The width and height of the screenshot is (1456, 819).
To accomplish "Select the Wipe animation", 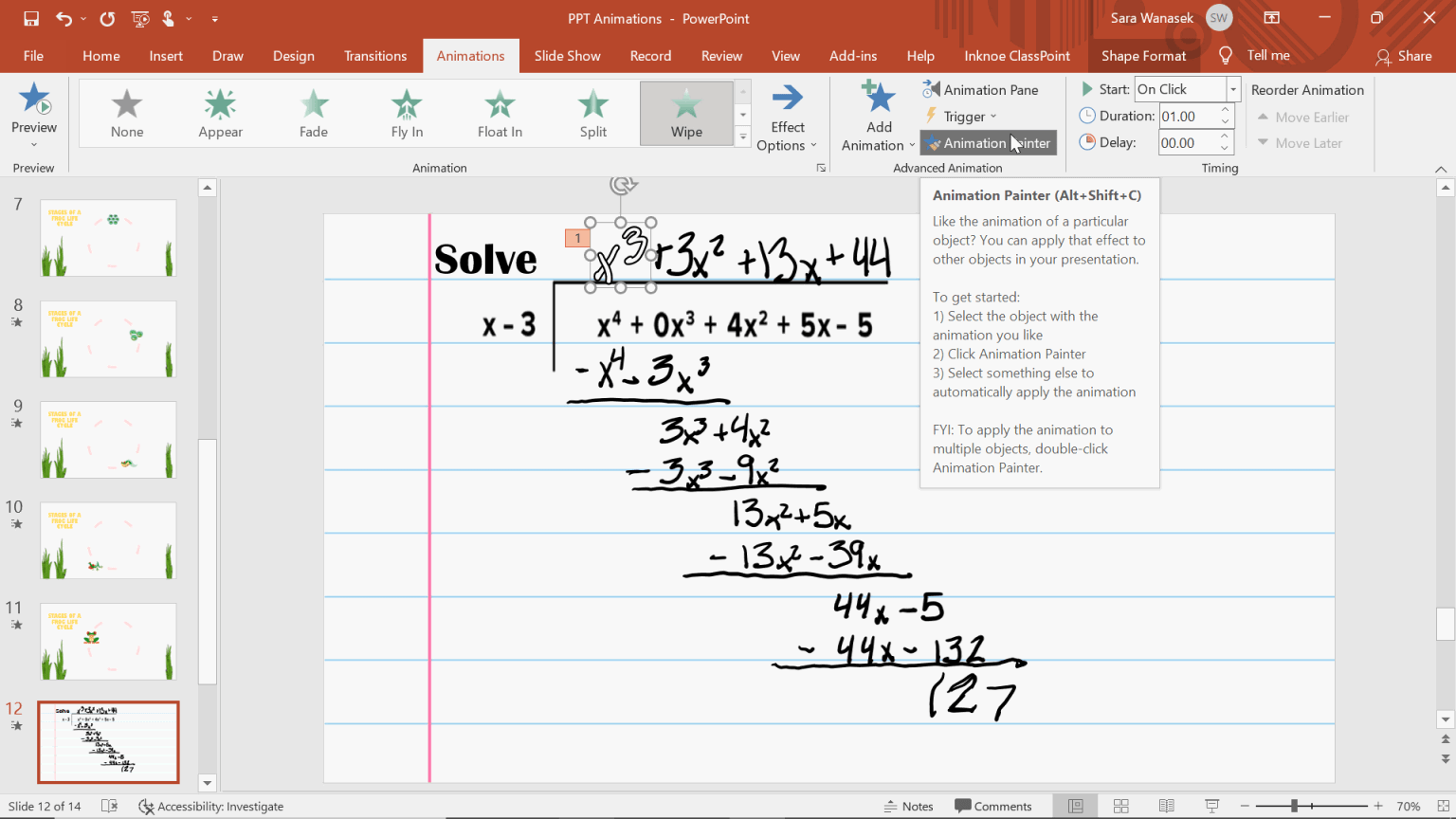I will click(x=685, y=113).
